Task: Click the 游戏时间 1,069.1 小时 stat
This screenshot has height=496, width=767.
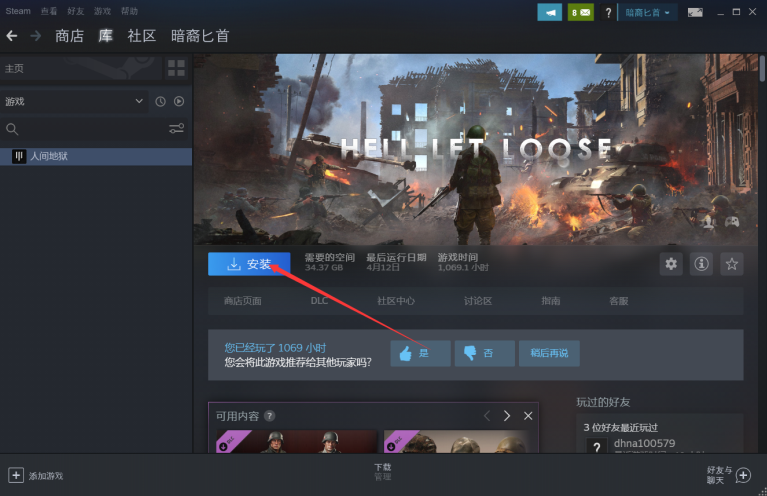Action: (463, 262)
